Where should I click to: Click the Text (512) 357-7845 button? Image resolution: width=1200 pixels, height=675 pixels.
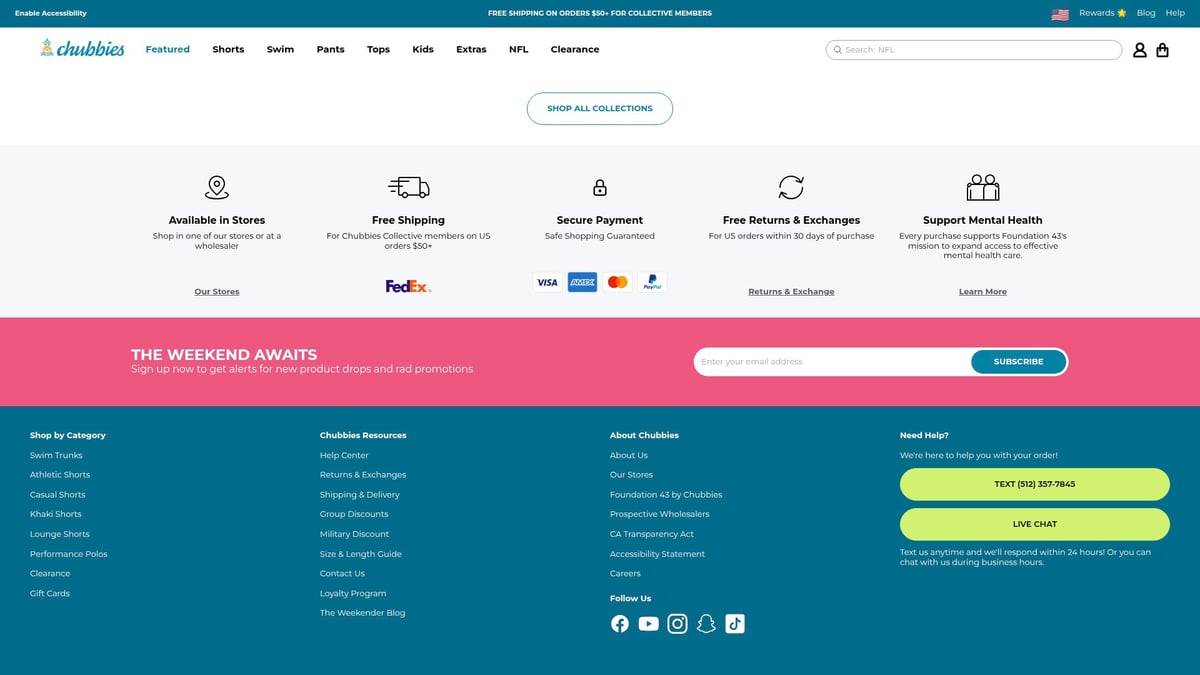[x=1034, y=484]
